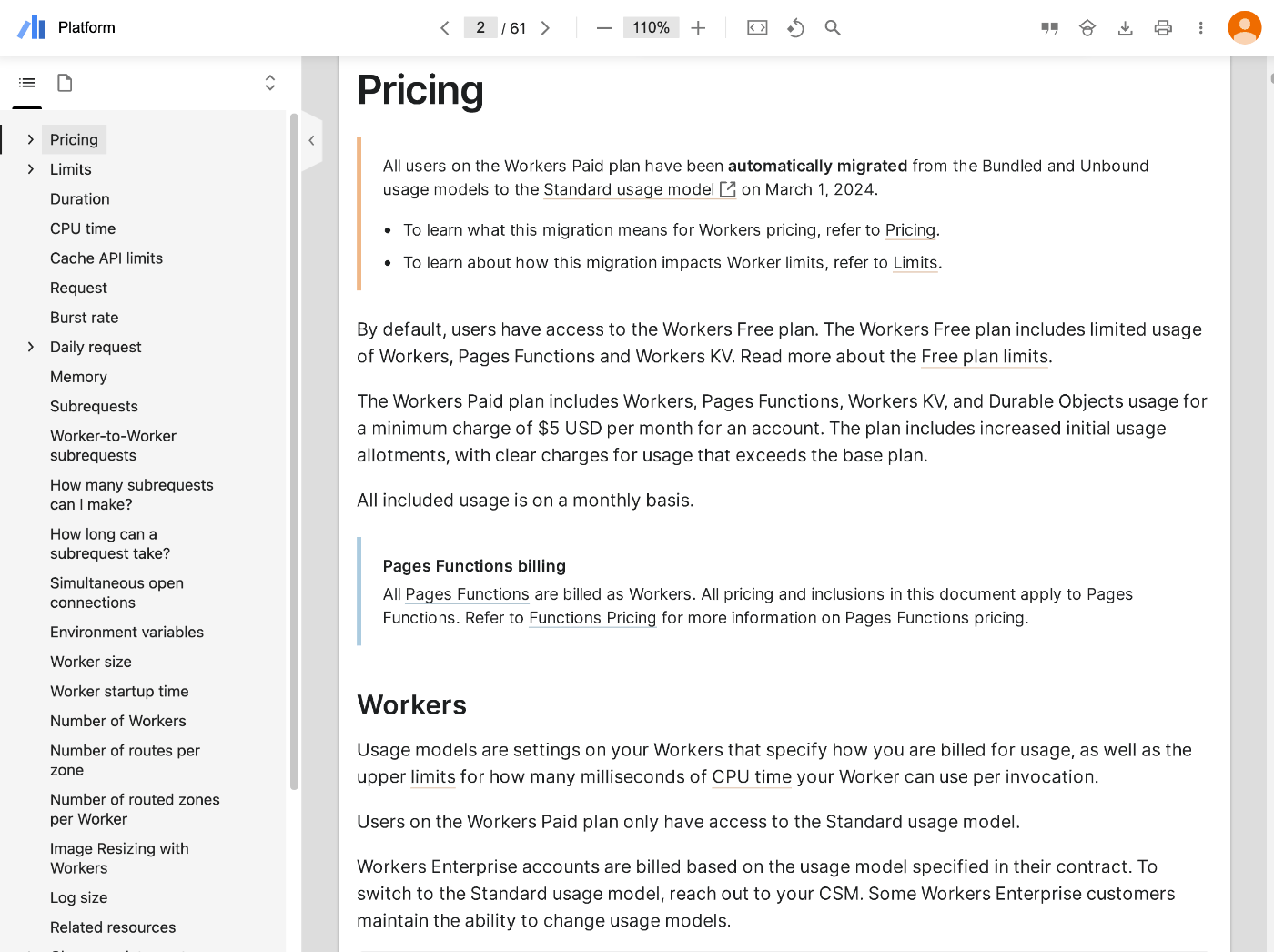1274x952 pixels.
Task: Click the zoom out minus button
Action: [x=603, y=28]
